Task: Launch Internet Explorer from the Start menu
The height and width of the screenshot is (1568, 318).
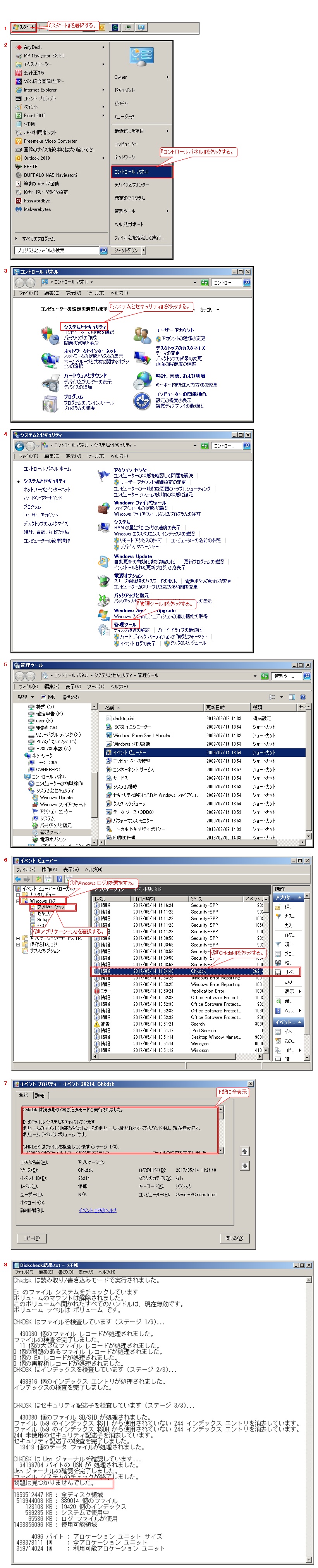Action: [40, 90]
